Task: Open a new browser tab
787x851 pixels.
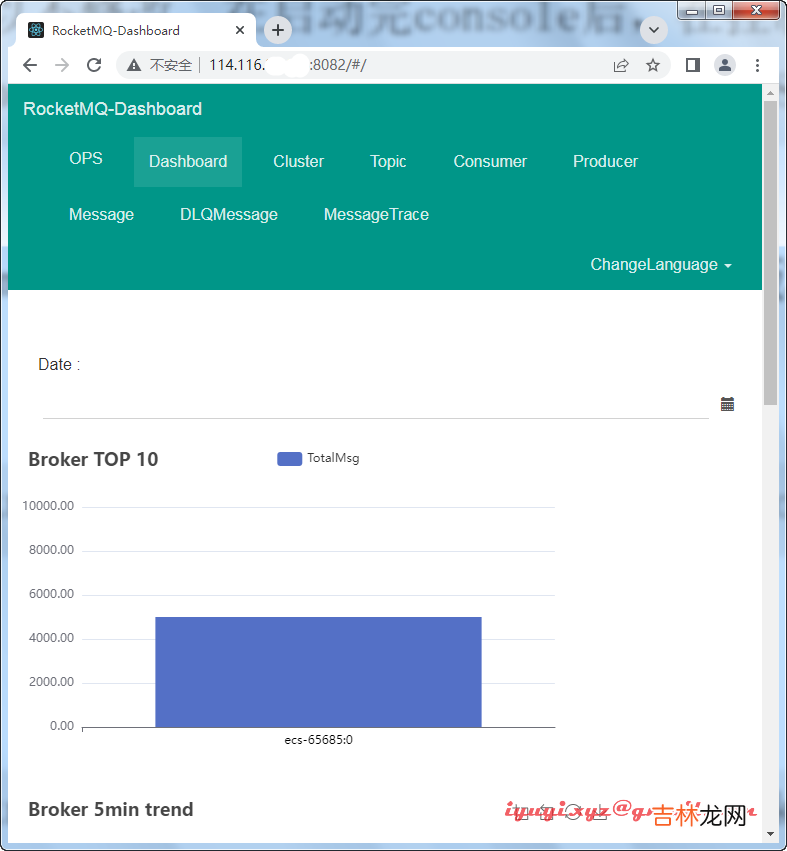Action: coord(278,30)
